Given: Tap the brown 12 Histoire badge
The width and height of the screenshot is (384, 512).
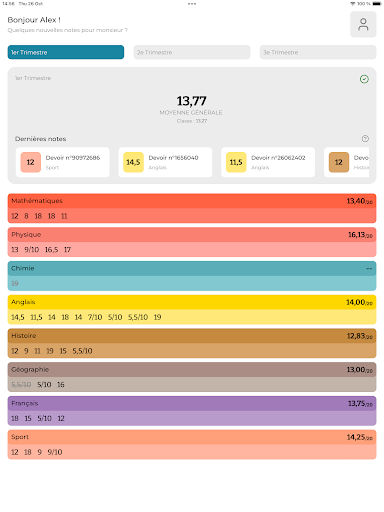Looking at the screenshot, I should click(x=339, y=162).
